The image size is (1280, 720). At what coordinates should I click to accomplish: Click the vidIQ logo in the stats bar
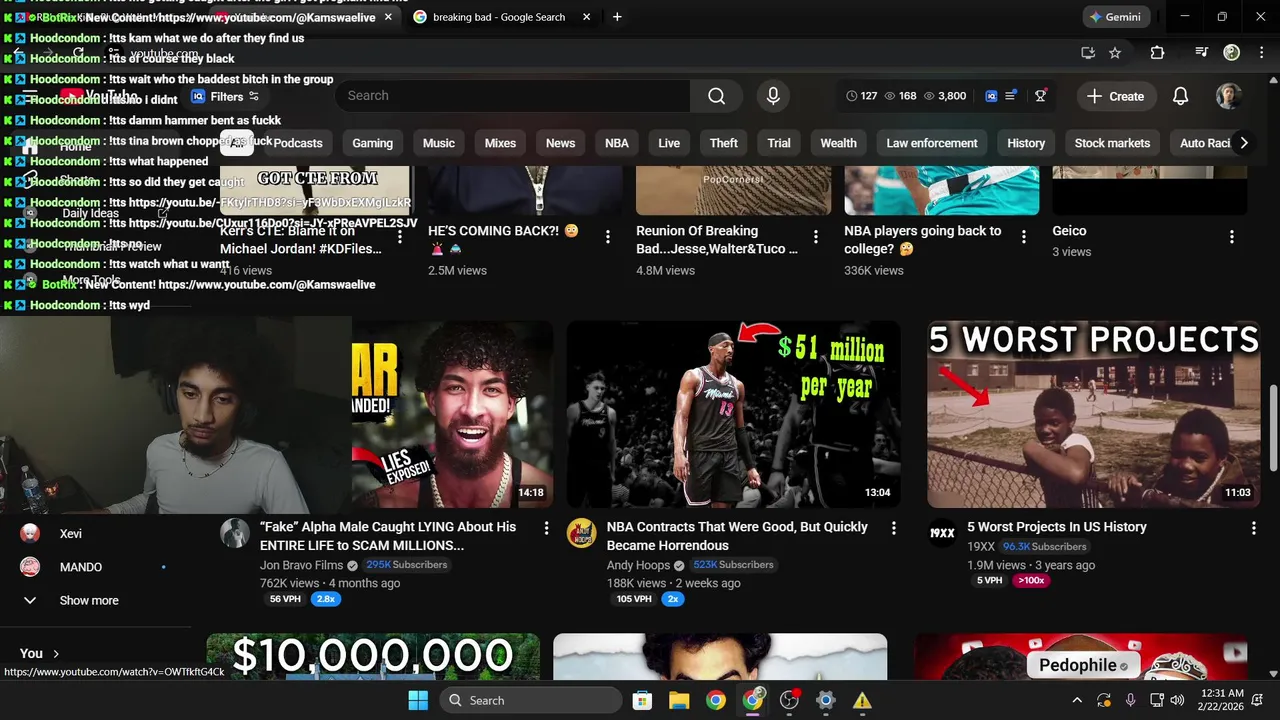(x=991, y=96)
